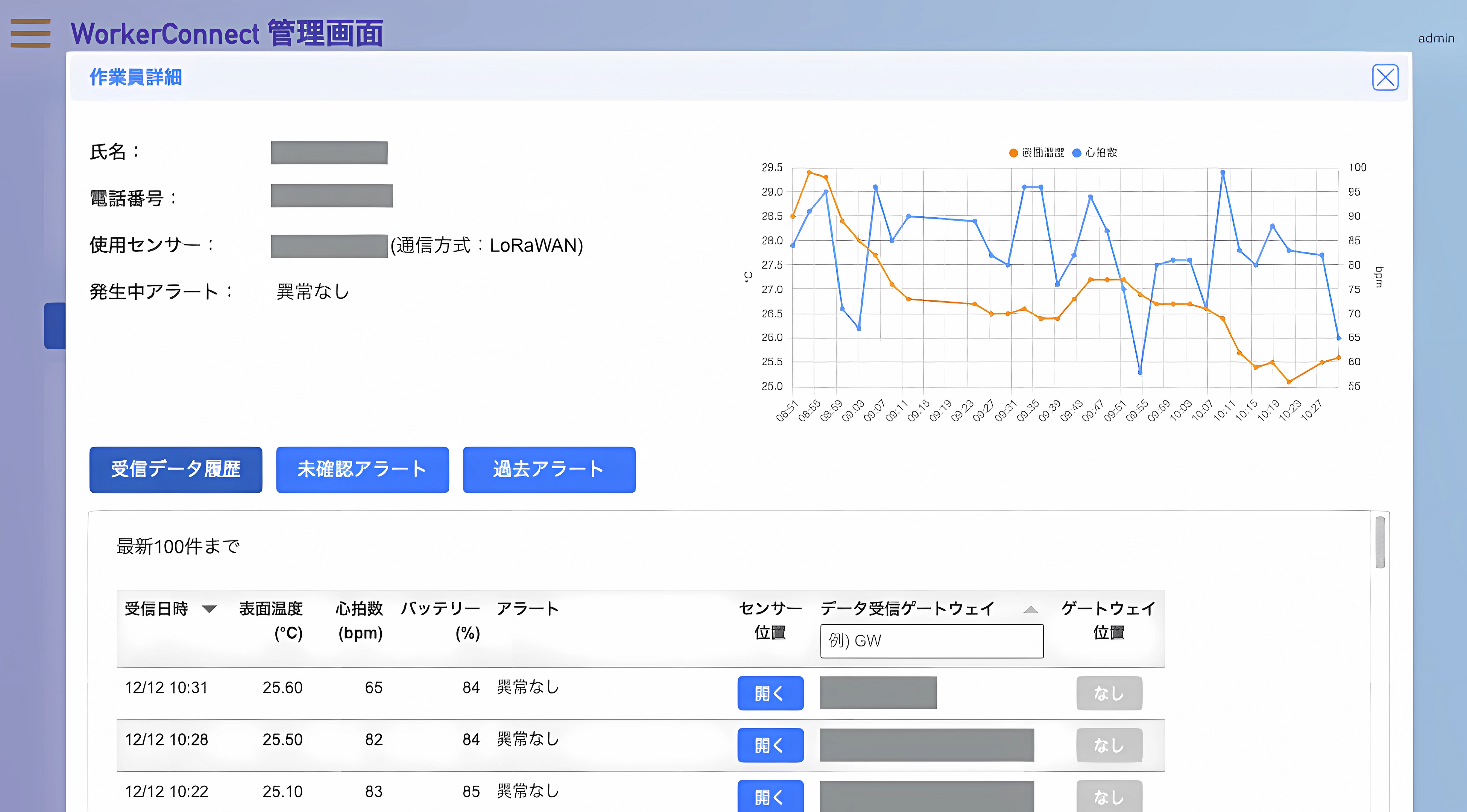1467x812 pixels.
Task: Toggle the blue 心拍数 legend marker
Action: pyautogui.click(x=1076, y=153)
